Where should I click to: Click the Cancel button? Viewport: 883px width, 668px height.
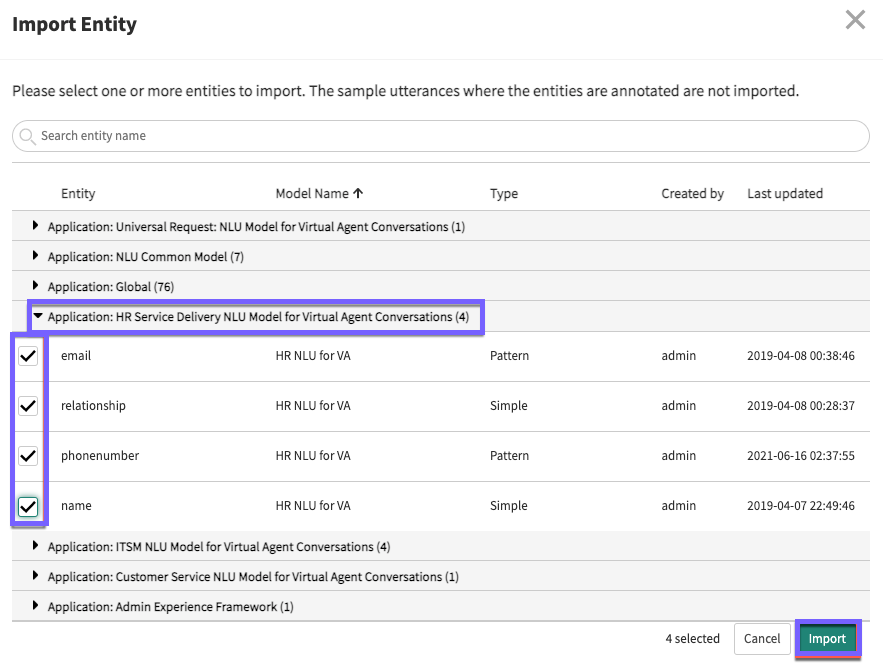[x=762, y=639]
